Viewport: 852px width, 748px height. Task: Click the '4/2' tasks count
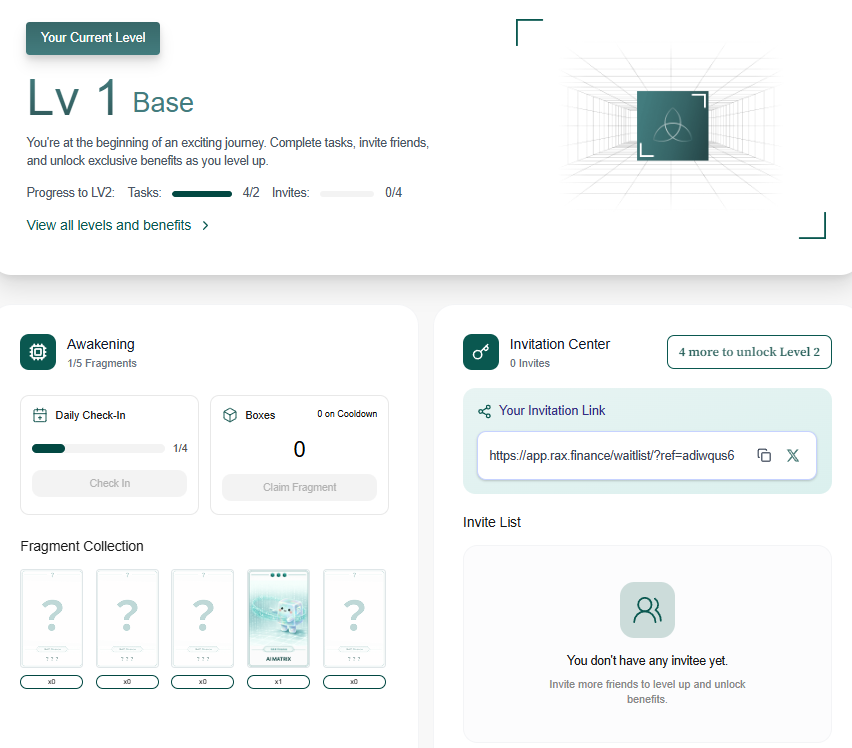[x=251, y=193]
